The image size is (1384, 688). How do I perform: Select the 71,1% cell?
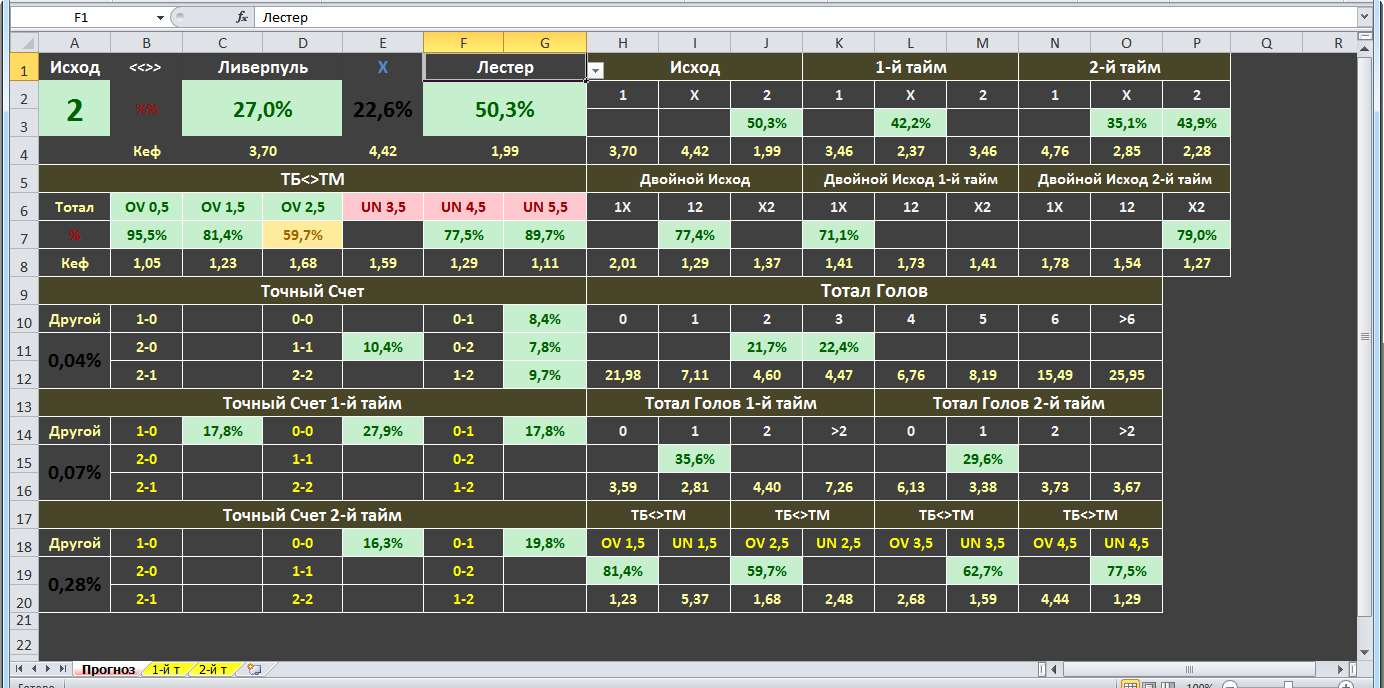point(839,235)
